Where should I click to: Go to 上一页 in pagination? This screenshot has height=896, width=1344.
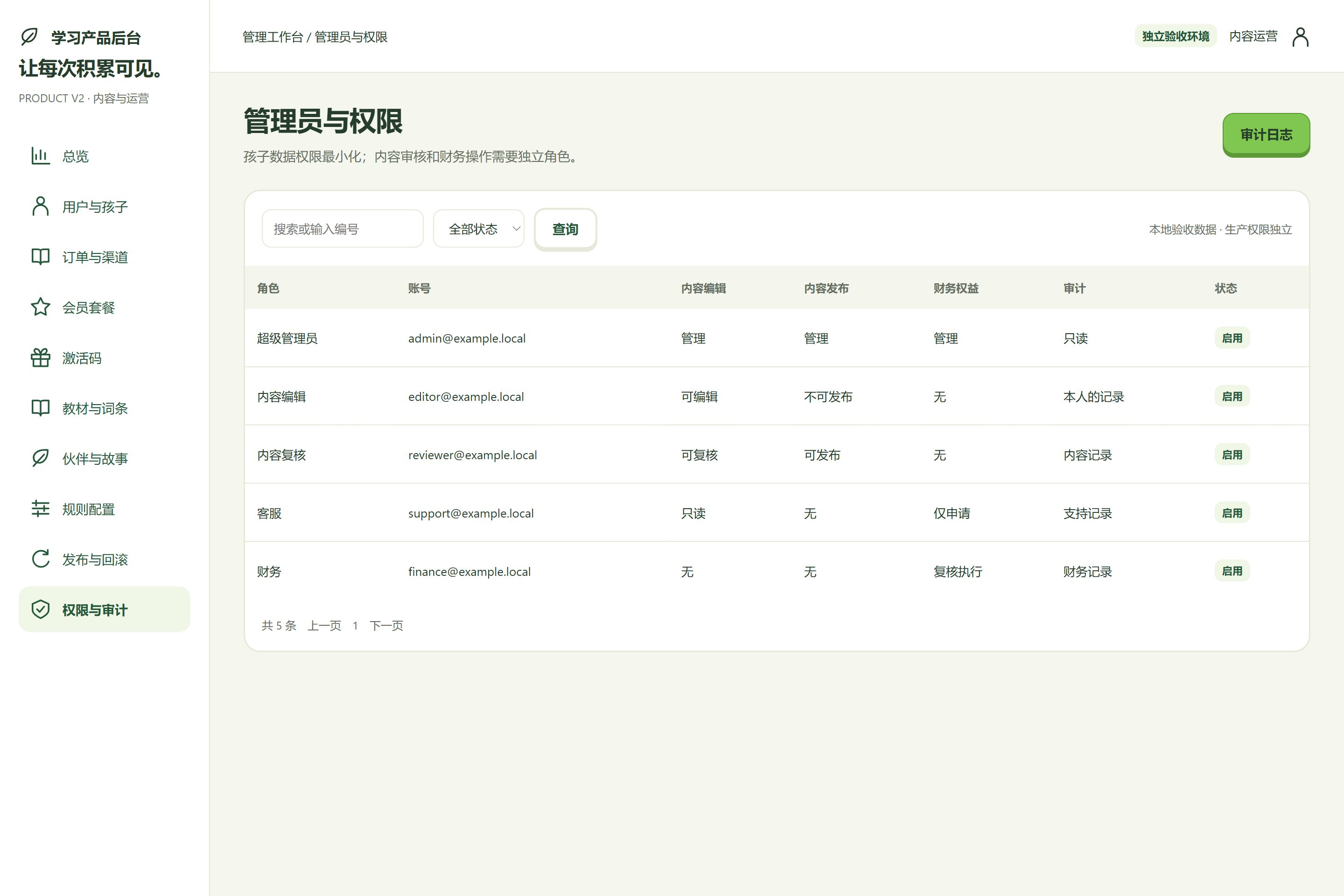point(324,625)
